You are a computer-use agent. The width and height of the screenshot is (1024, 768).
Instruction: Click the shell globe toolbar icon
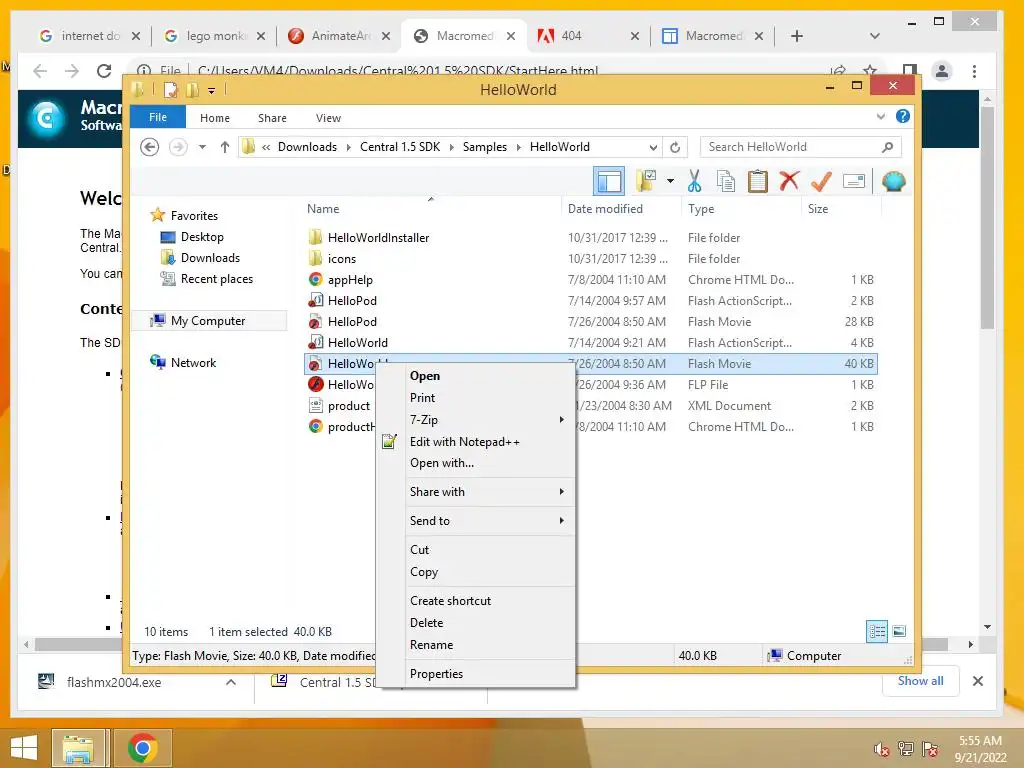[893, 181]
